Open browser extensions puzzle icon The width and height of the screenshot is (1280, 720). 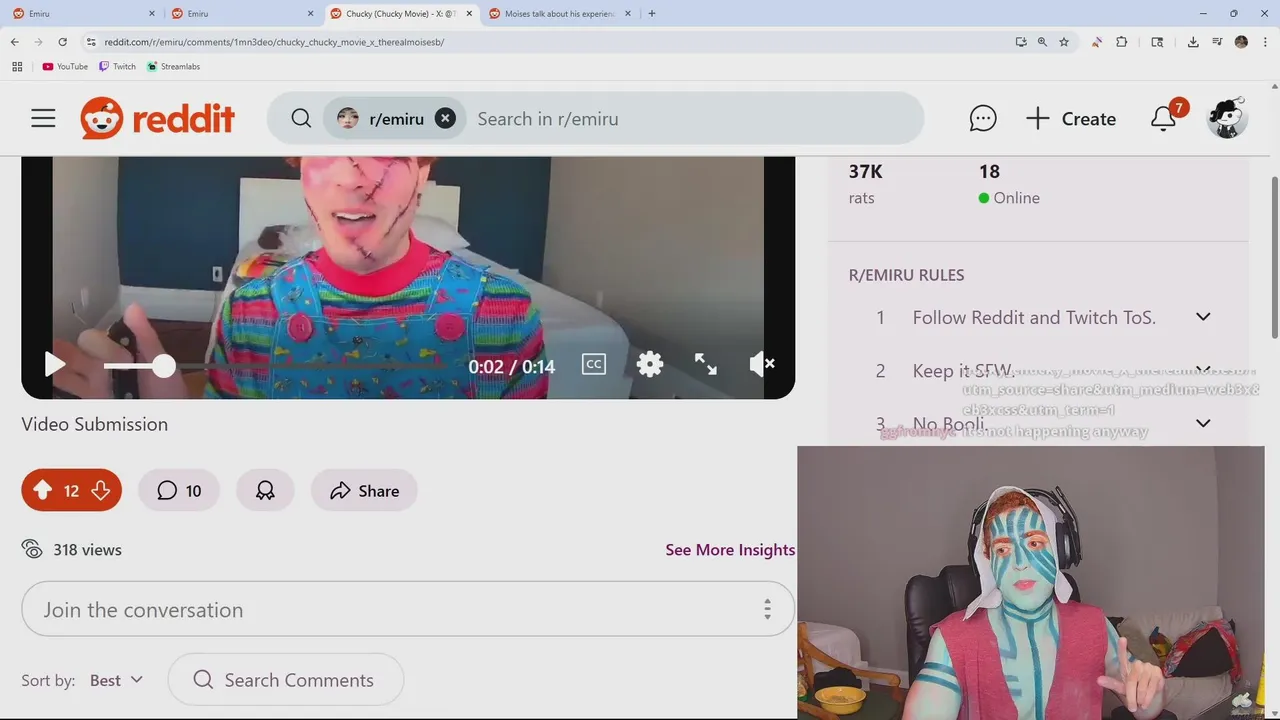click(1121, 42)
